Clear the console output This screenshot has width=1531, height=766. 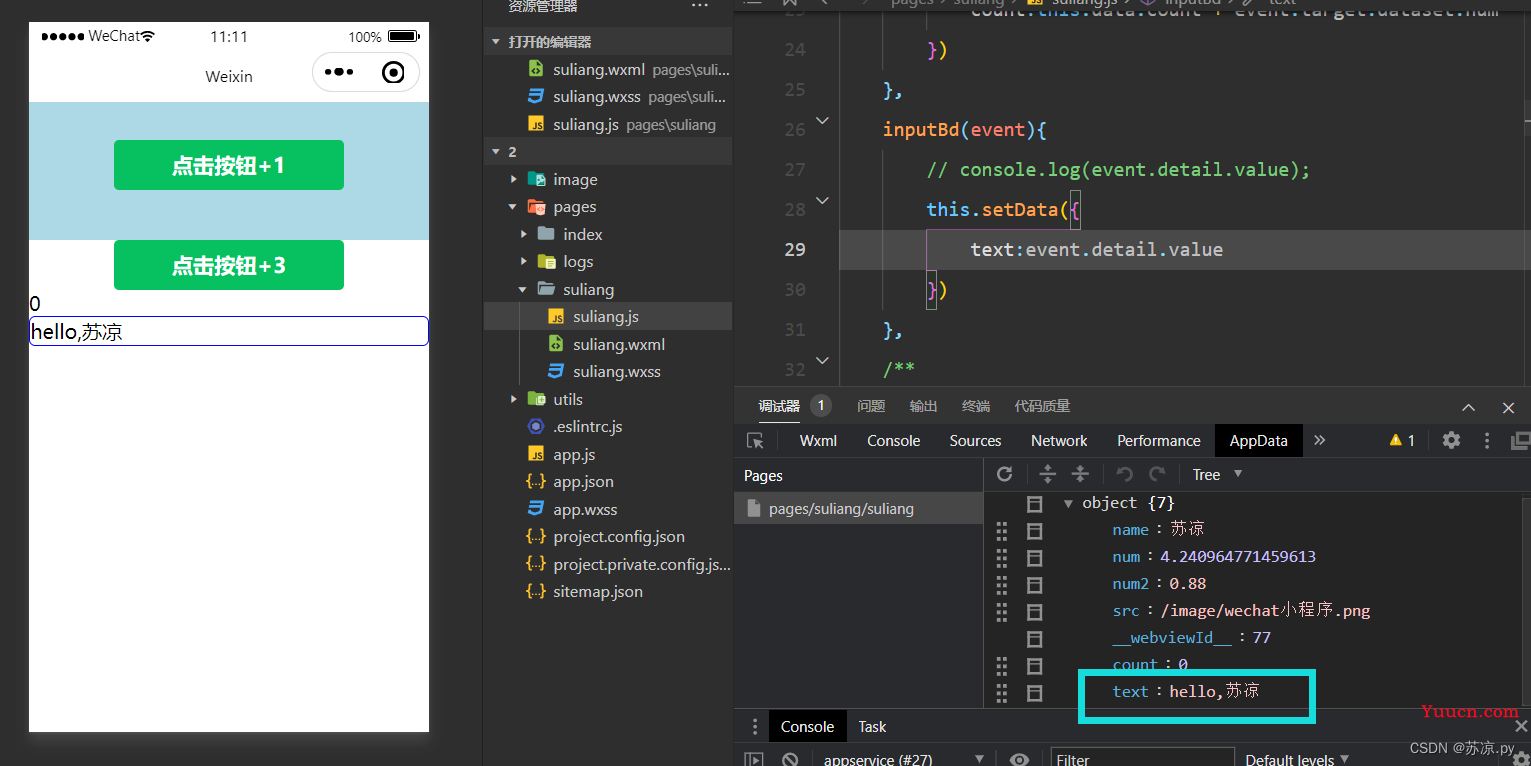(790, 760)
